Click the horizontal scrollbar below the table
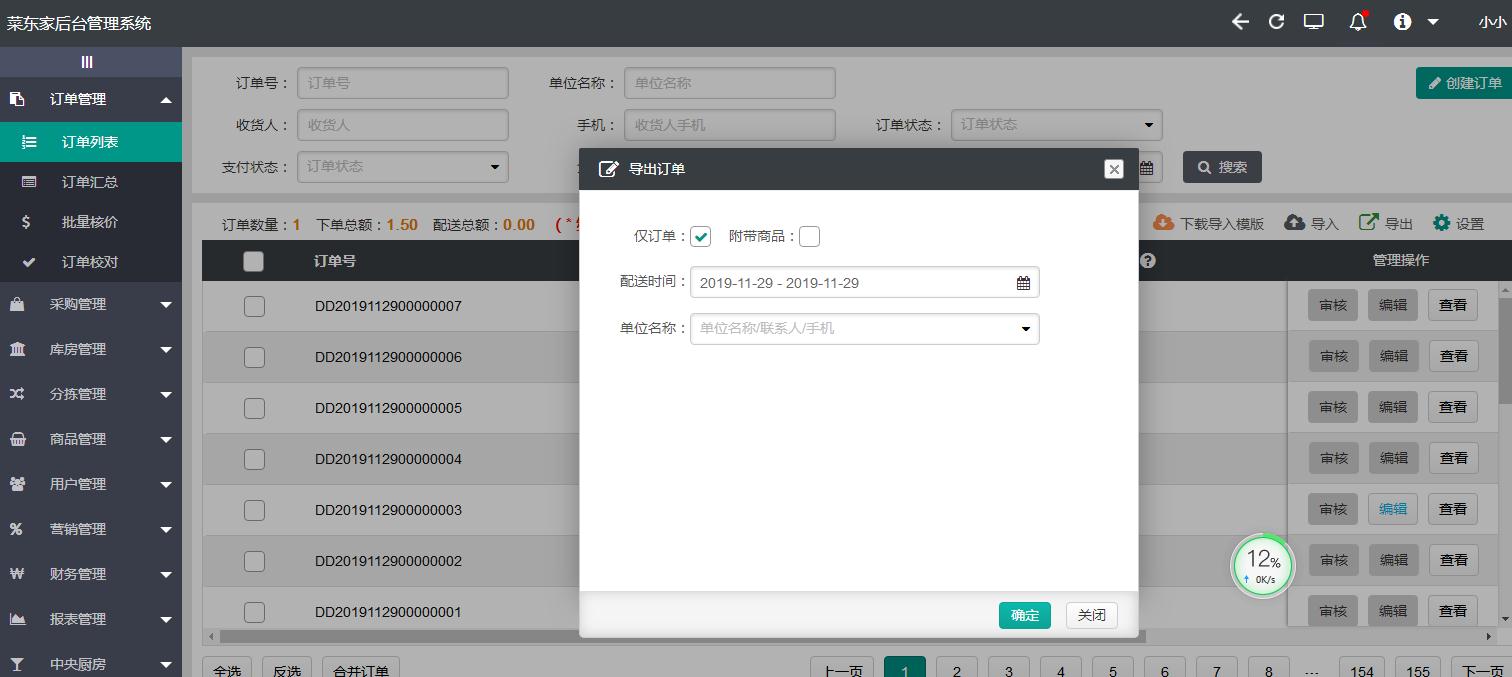 [x=680, y=636]
